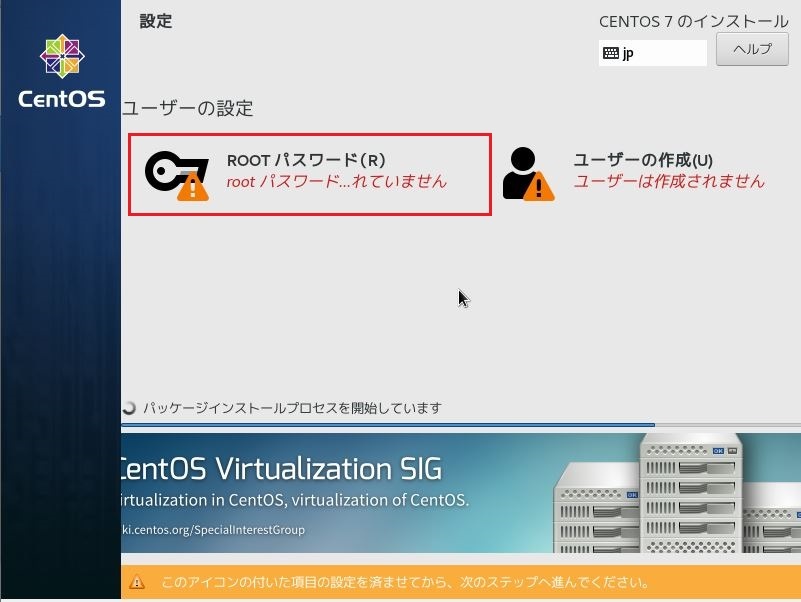Click the jp keyboard layout field
The height and width of the screenshot is (602, 801).
point(652,53)
